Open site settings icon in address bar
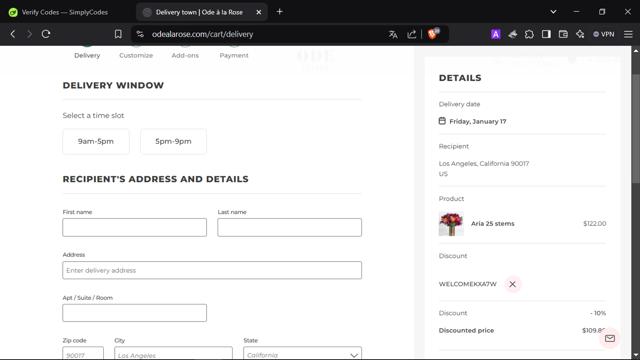 click(x=140, y=34)
